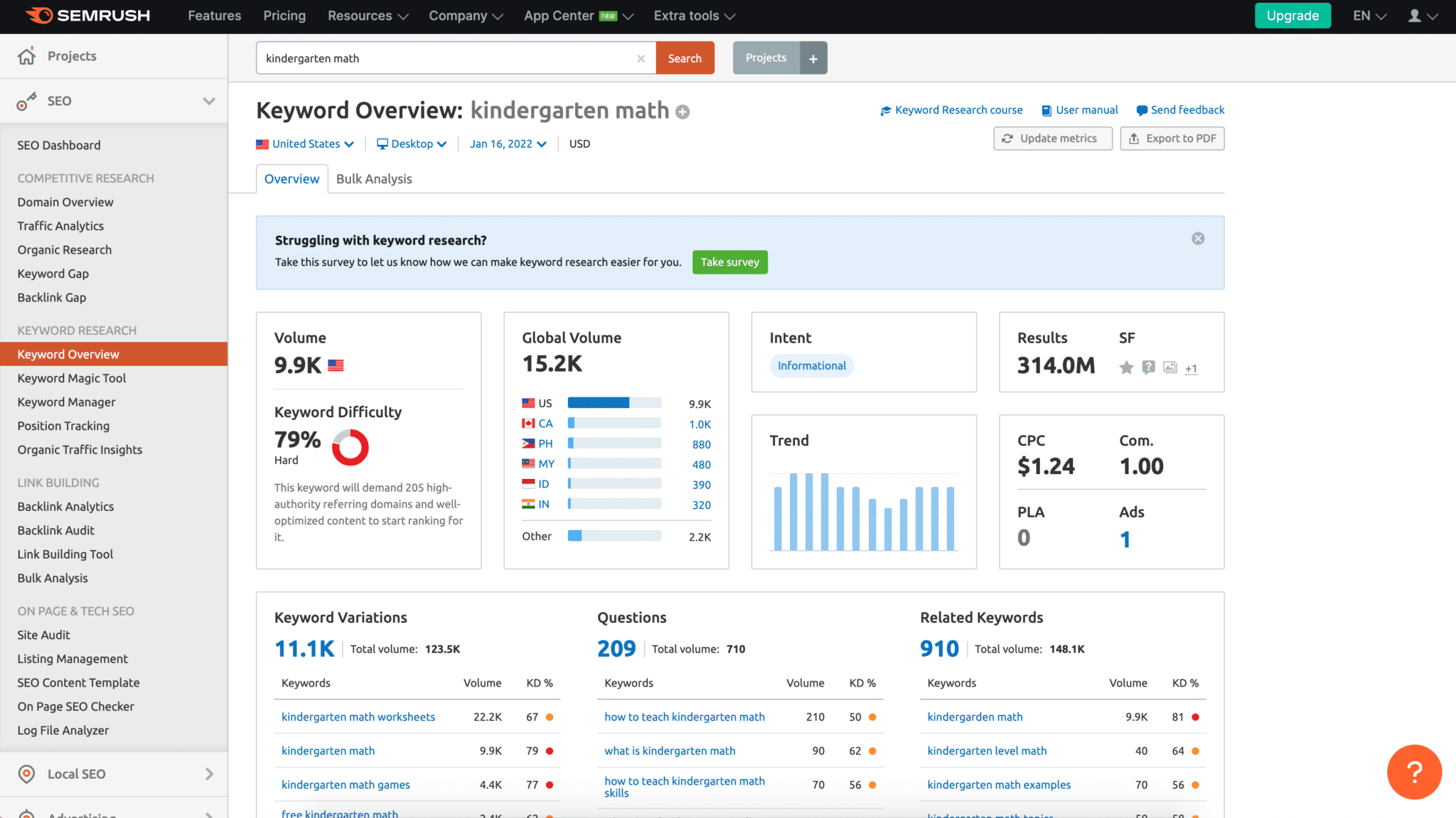Viewport: 1456px width, 818px height.
Task: Open the user account icon menu
Action: (1423, 16)
